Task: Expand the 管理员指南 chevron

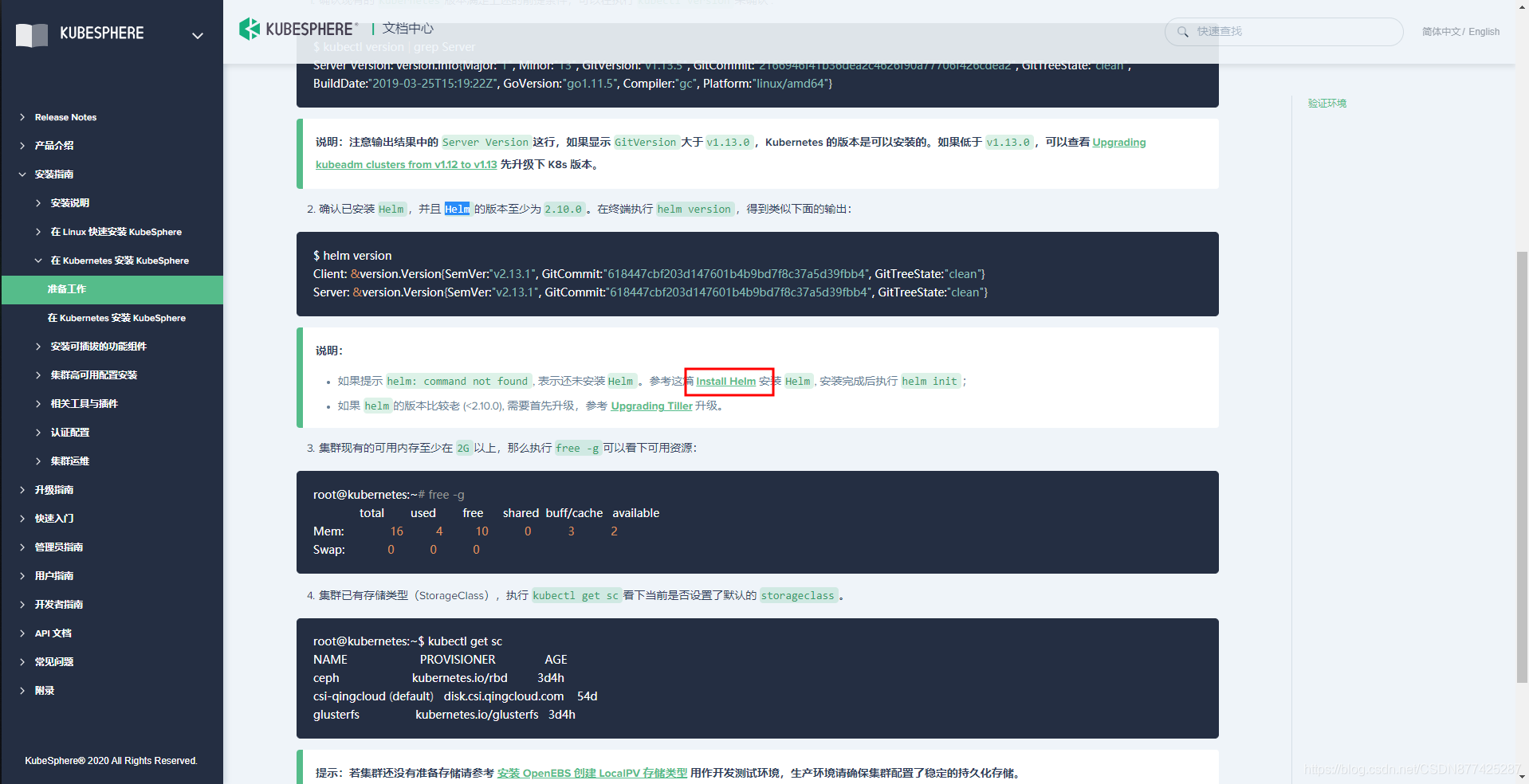Action: (x=22, y=547)
